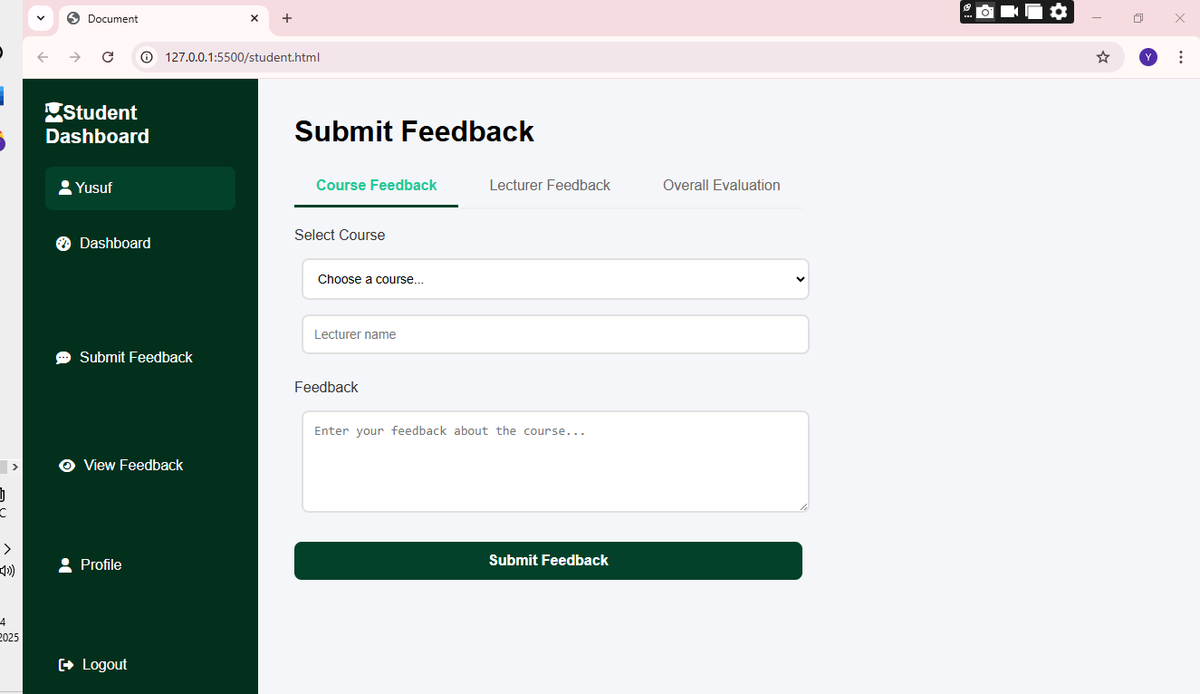Click the sign-out arrow icon next to Logout
1200x694 pixels.
coord(65,664)
